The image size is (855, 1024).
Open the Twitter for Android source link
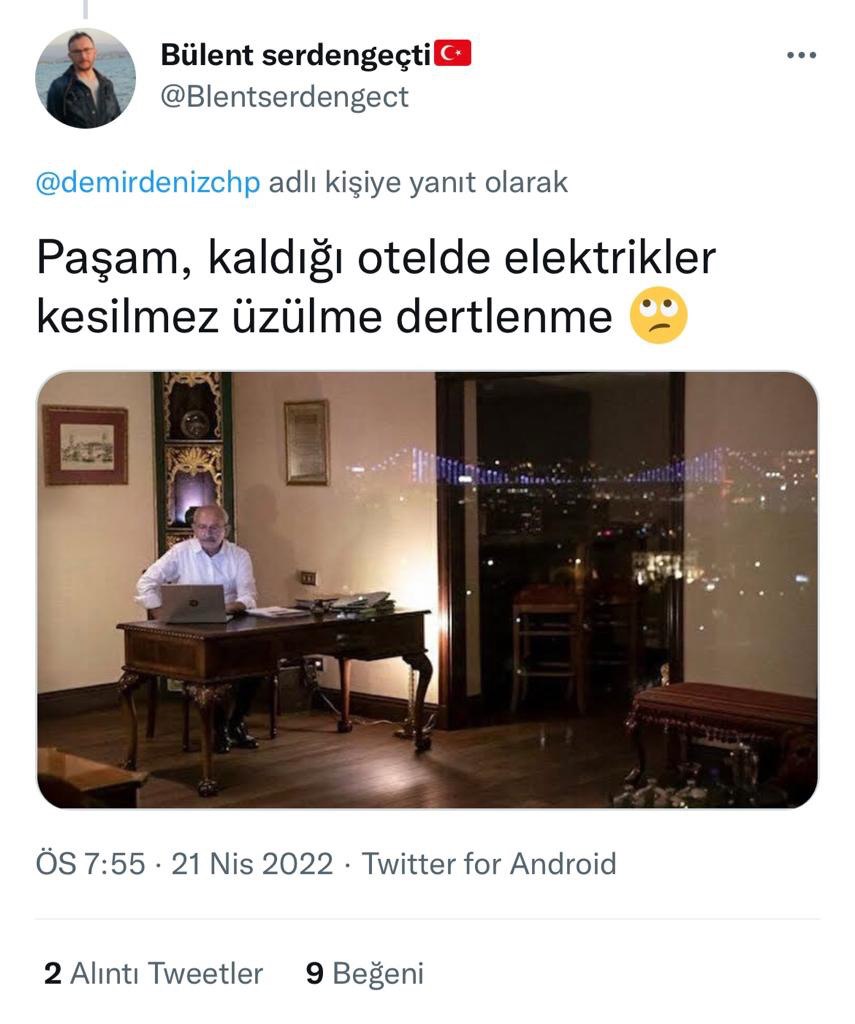(489, 863)
